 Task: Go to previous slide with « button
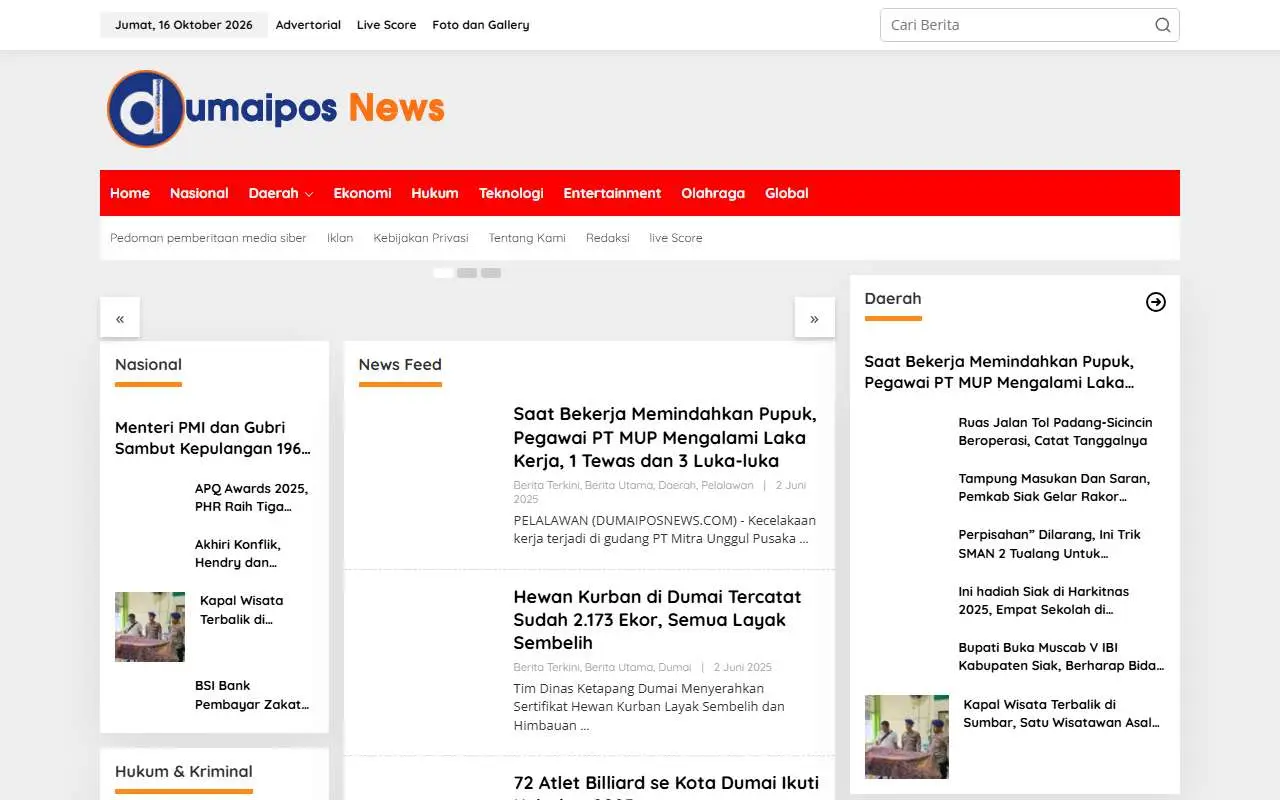pyautogui.click(x=120, y=318)
